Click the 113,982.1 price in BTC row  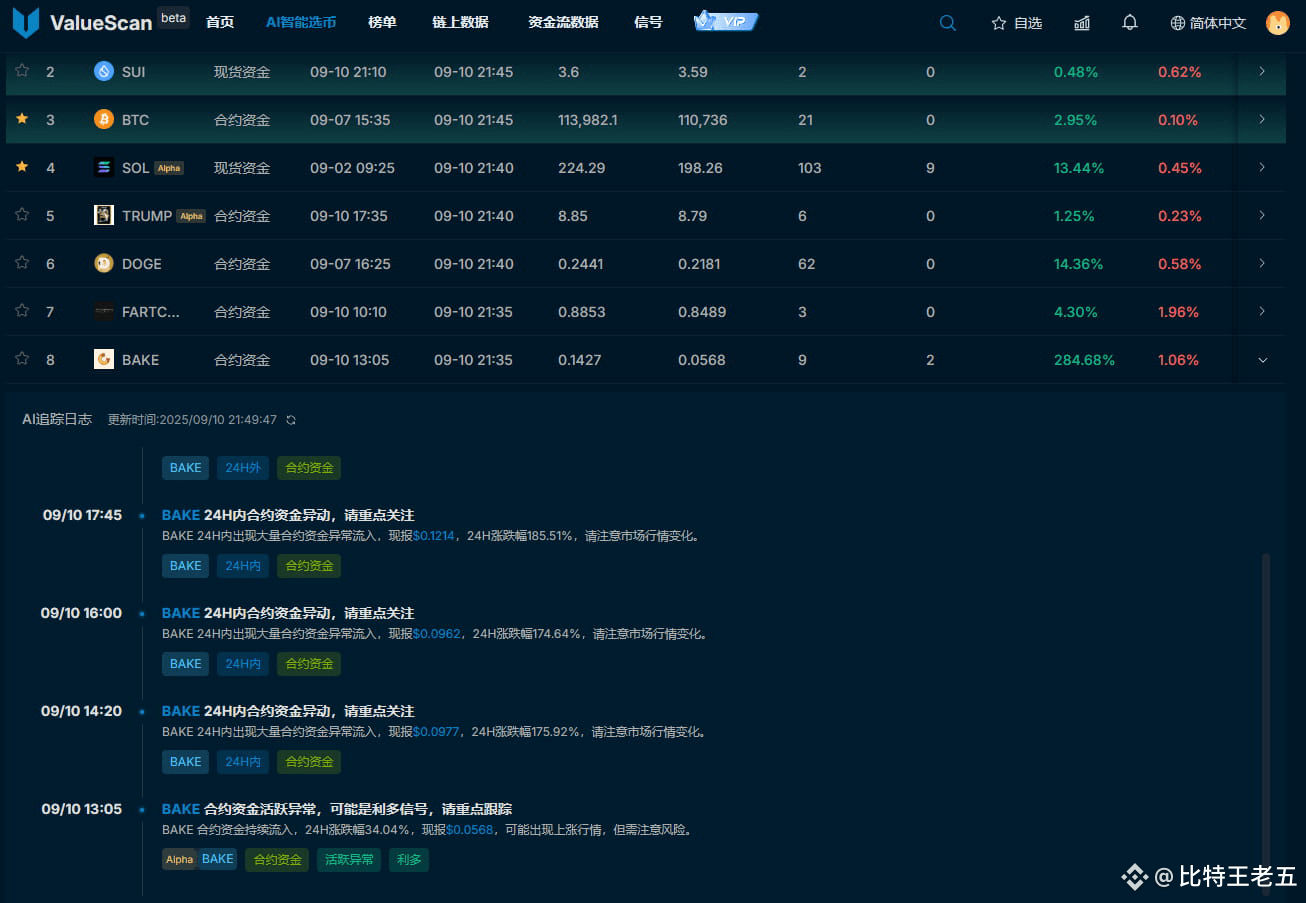(588, 120)
